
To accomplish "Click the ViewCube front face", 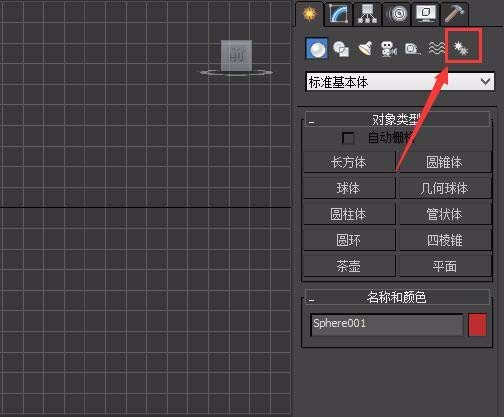I will point(236,55).
